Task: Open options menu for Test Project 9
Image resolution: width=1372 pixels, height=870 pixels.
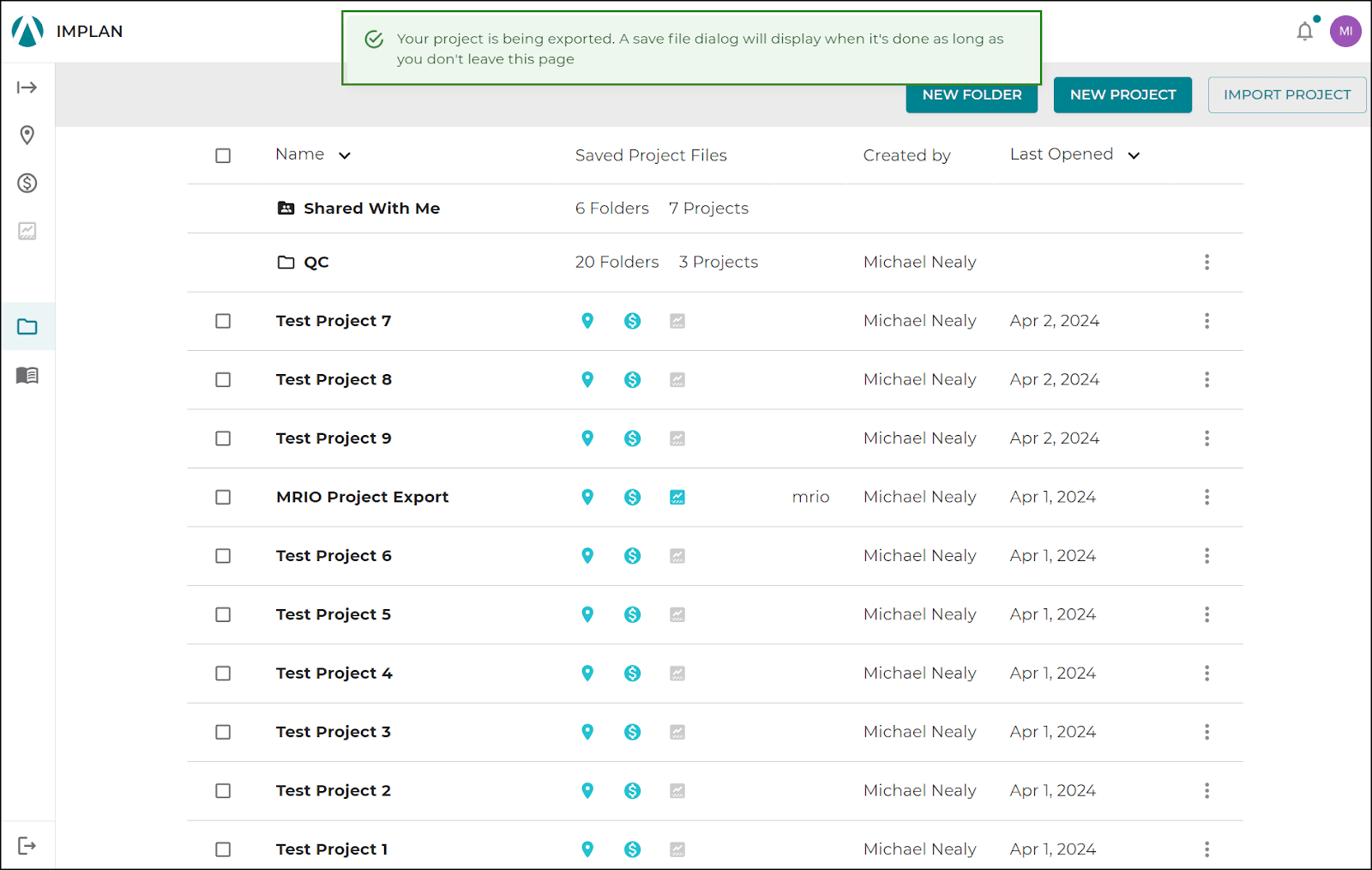Action: pyautogui.click(x=1207, y=438)
